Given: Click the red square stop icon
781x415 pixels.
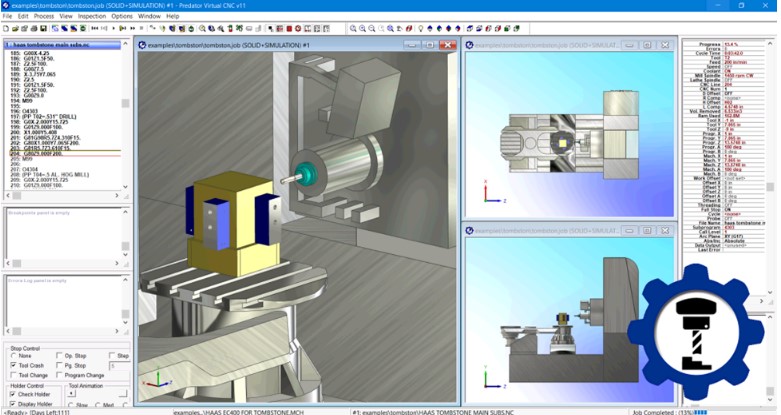Looking at the screenshot, I should [289, 28].
